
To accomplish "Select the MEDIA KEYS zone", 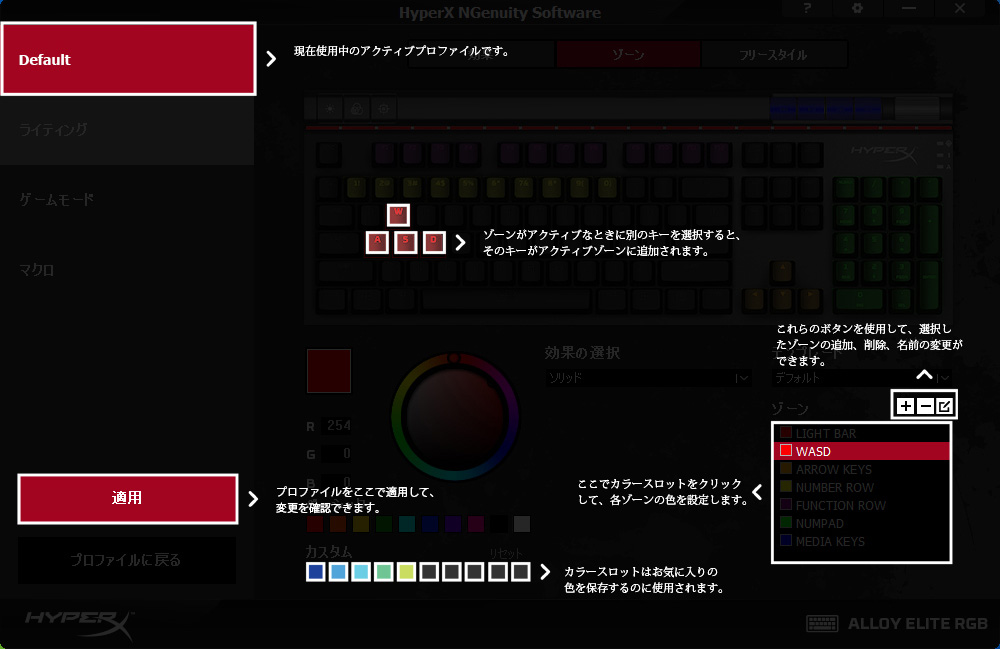I will 862,541.
